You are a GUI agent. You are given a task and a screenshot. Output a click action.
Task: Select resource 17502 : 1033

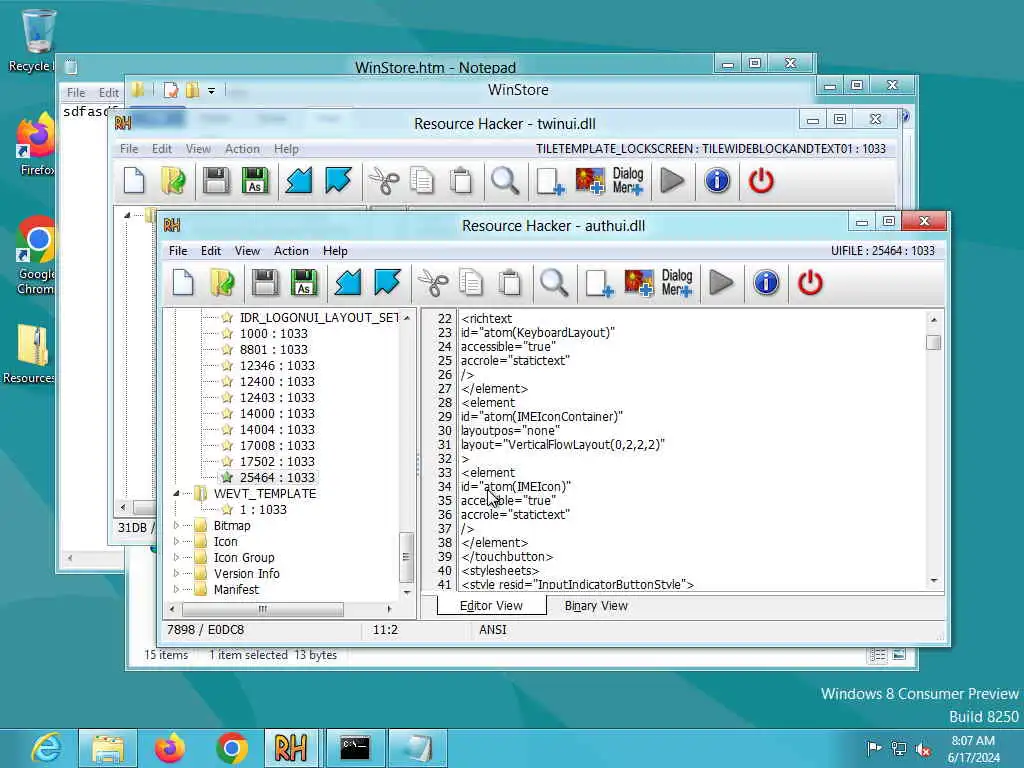(277, 462)
